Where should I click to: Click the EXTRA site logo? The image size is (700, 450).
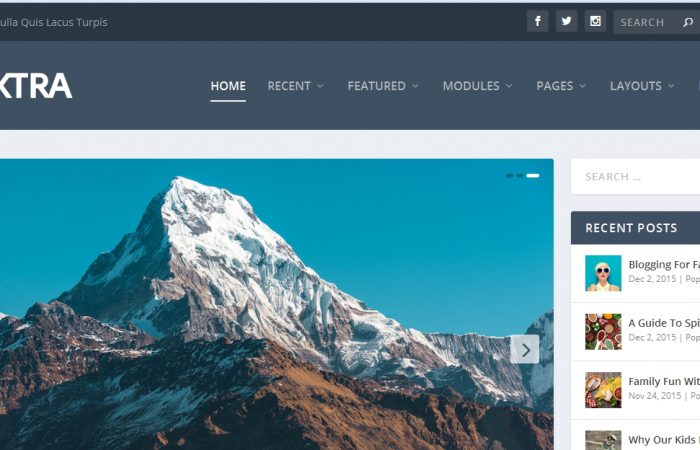pyautogui.click(x=36, y=86)
